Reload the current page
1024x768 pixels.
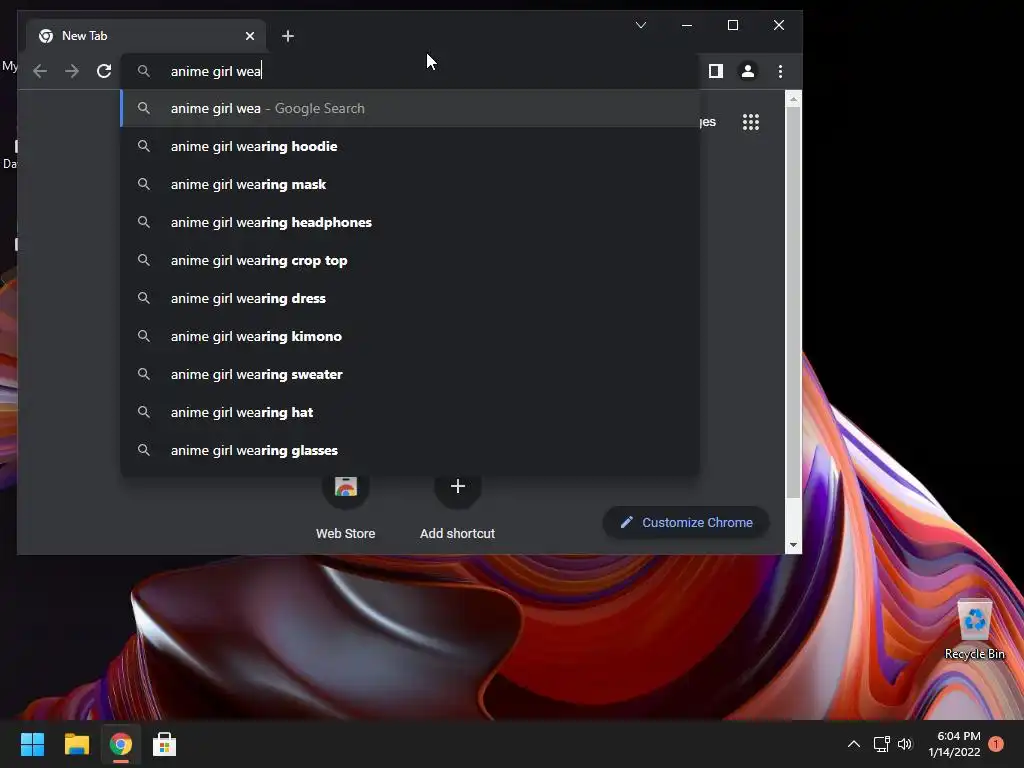[x=104, y=71]
